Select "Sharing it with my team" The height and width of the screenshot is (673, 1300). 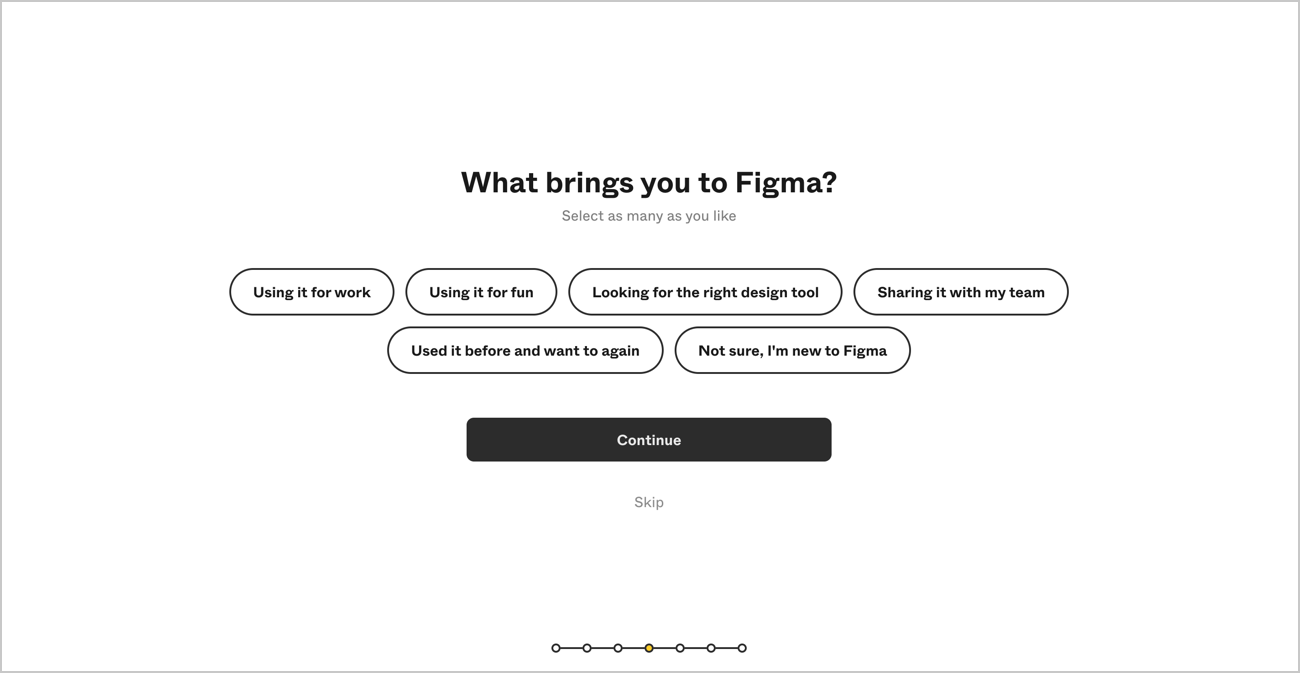tap(961, 292)
